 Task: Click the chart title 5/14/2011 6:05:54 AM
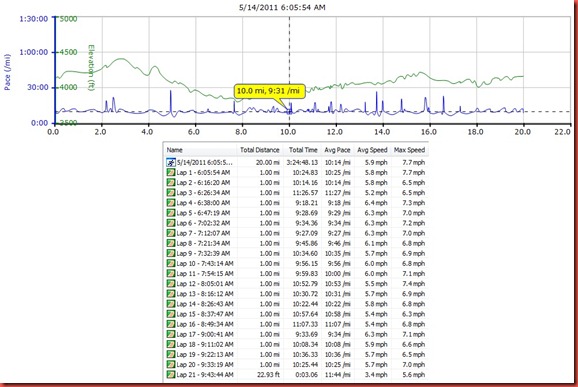(282, 7)
